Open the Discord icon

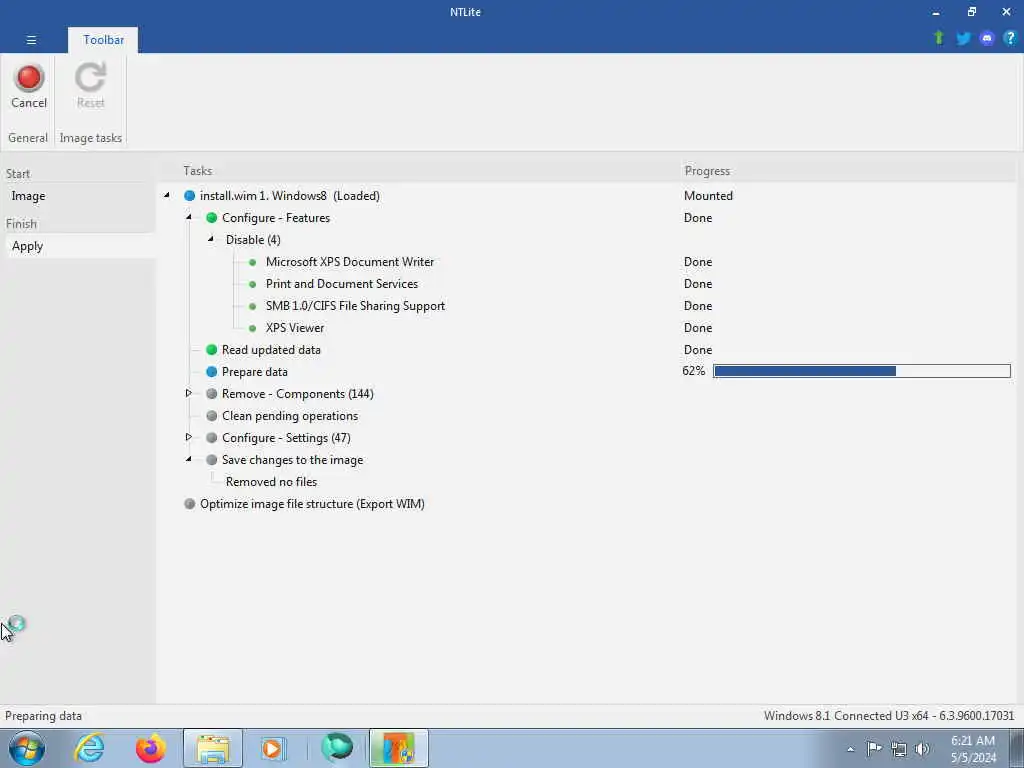(987, 38)
